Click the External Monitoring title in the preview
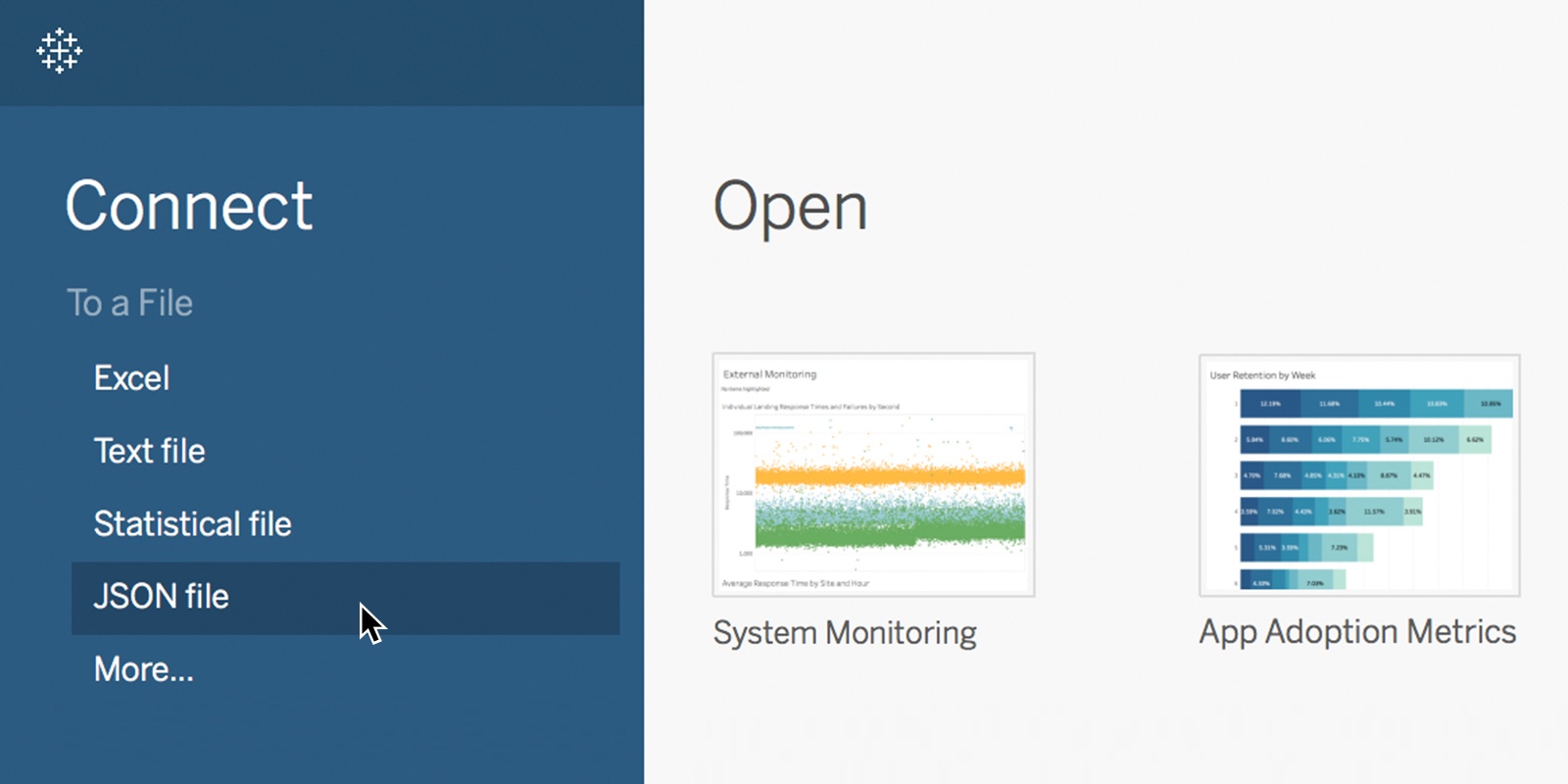The image size is (1568, 784). [x=769, y=374]
